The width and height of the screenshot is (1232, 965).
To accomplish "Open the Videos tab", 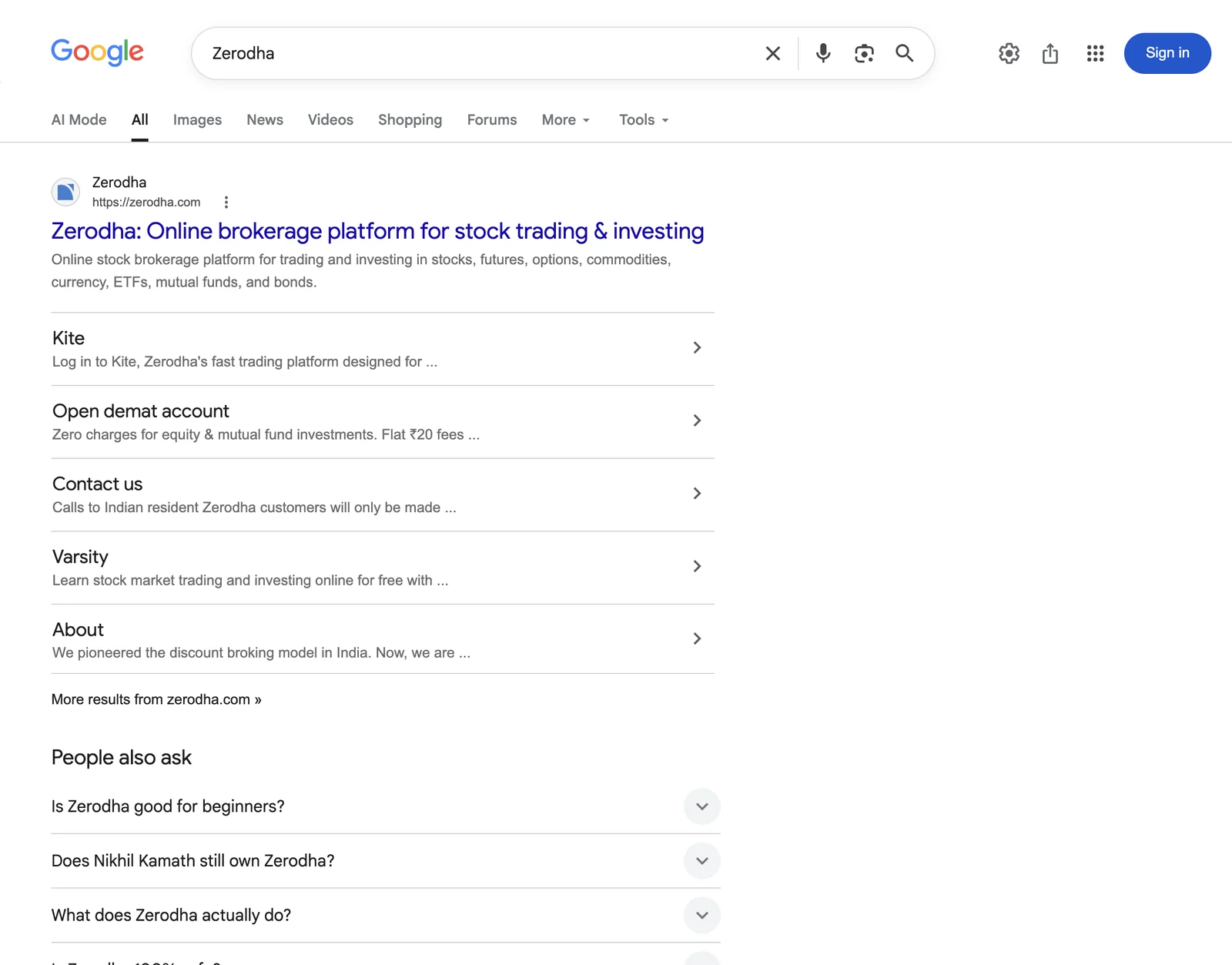I will (330, 119).
